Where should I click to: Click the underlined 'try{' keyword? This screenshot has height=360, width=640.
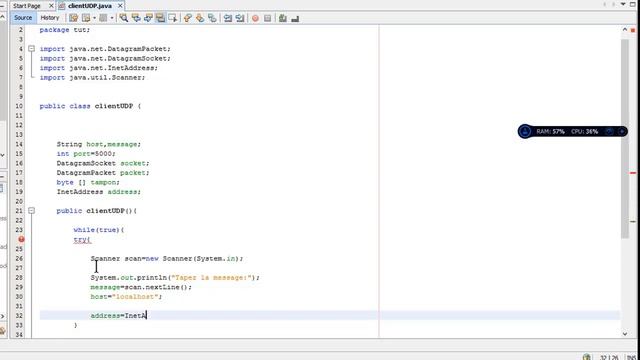pos(82,240)
